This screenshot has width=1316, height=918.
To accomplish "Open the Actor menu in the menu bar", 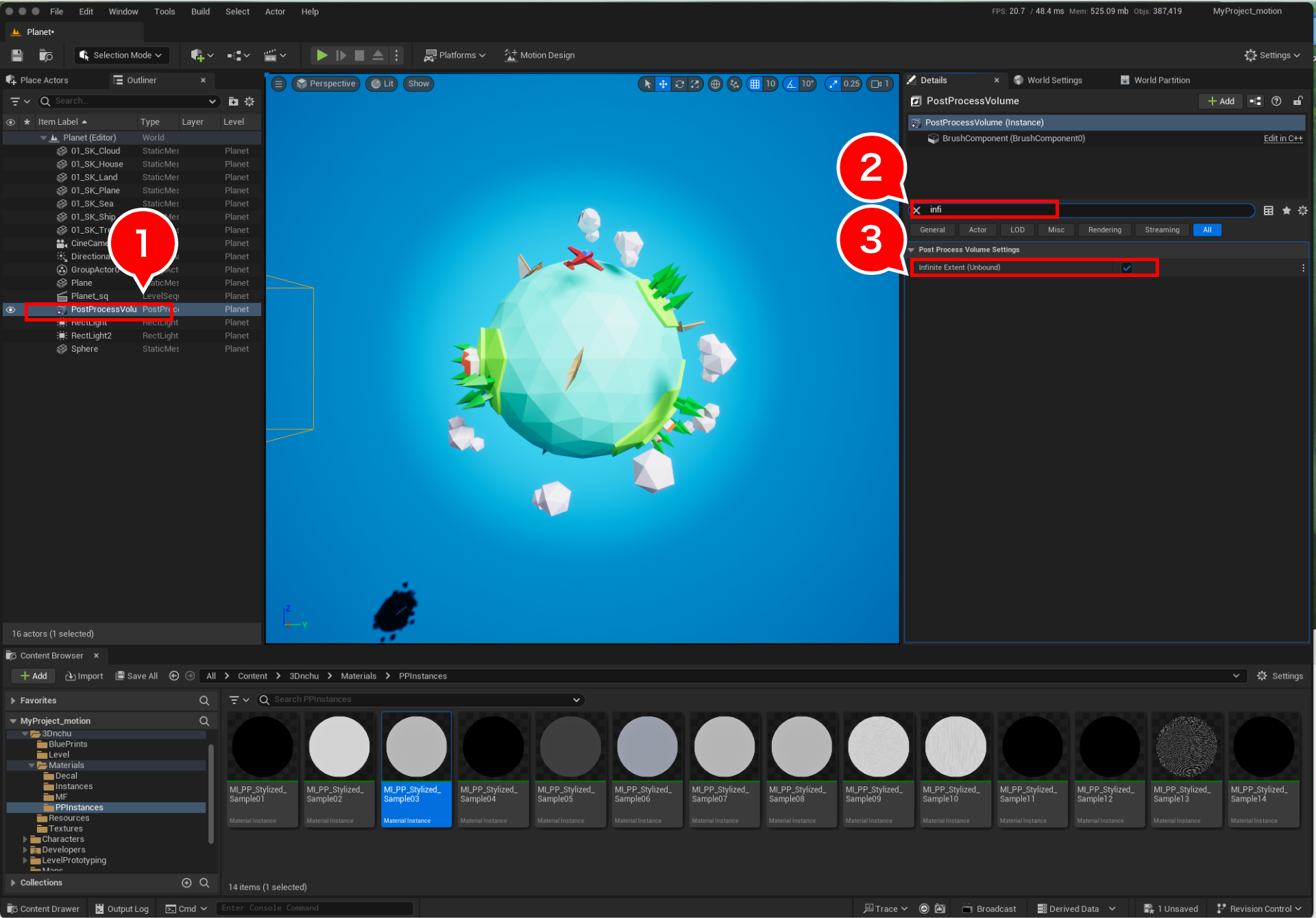I will tap(275, 11).
